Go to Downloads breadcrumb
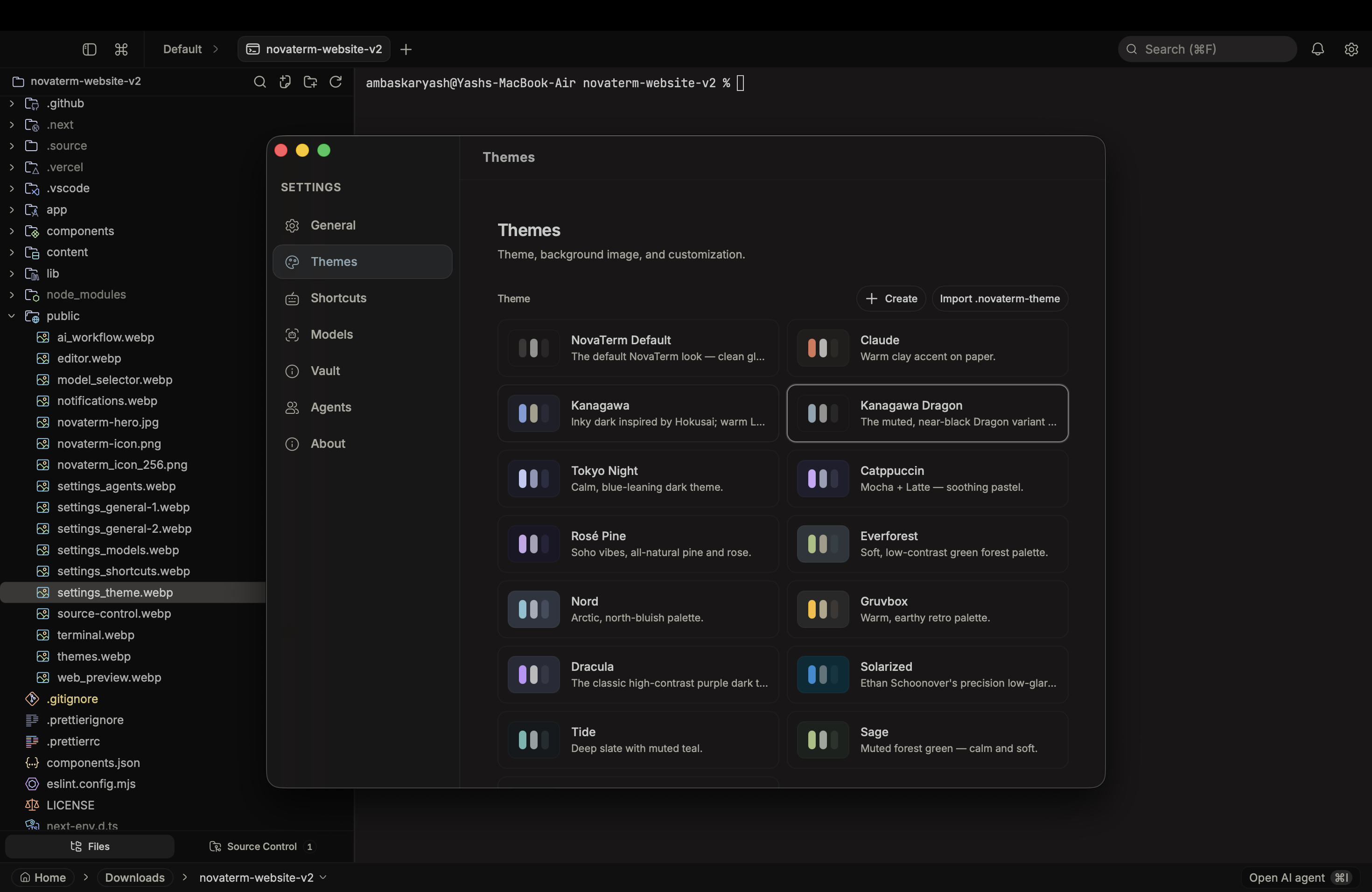The width and height of the screenshot is (1372, 892). 135,877
